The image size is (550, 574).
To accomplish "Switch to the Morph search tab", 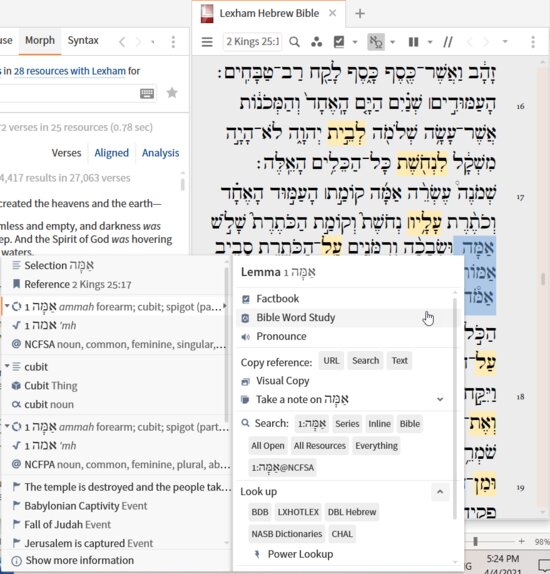I will coord(40,40).
